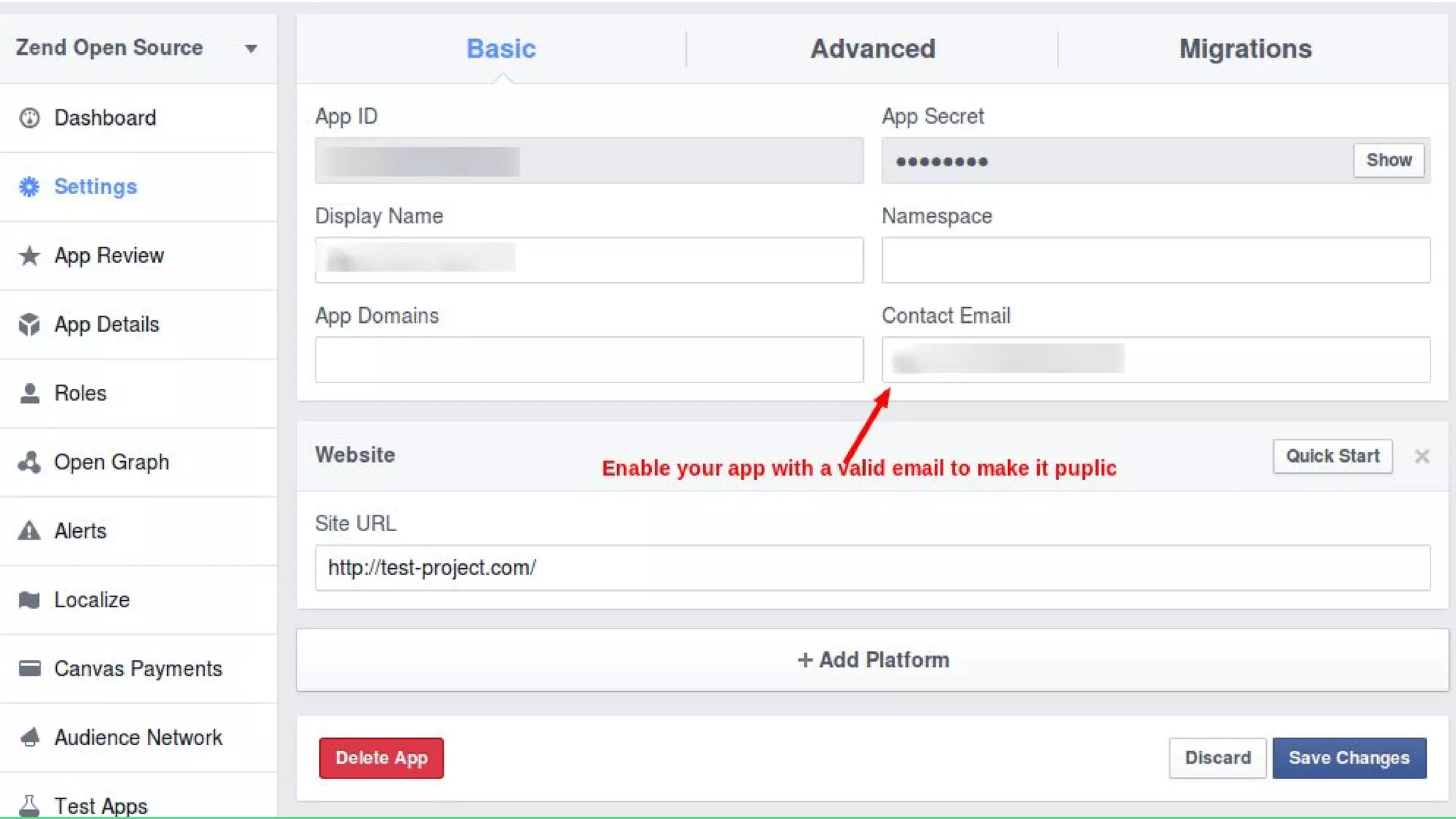The image size is (1456, 819).
Task: Click the App Review star icon
Action: (x=29, y=256)
